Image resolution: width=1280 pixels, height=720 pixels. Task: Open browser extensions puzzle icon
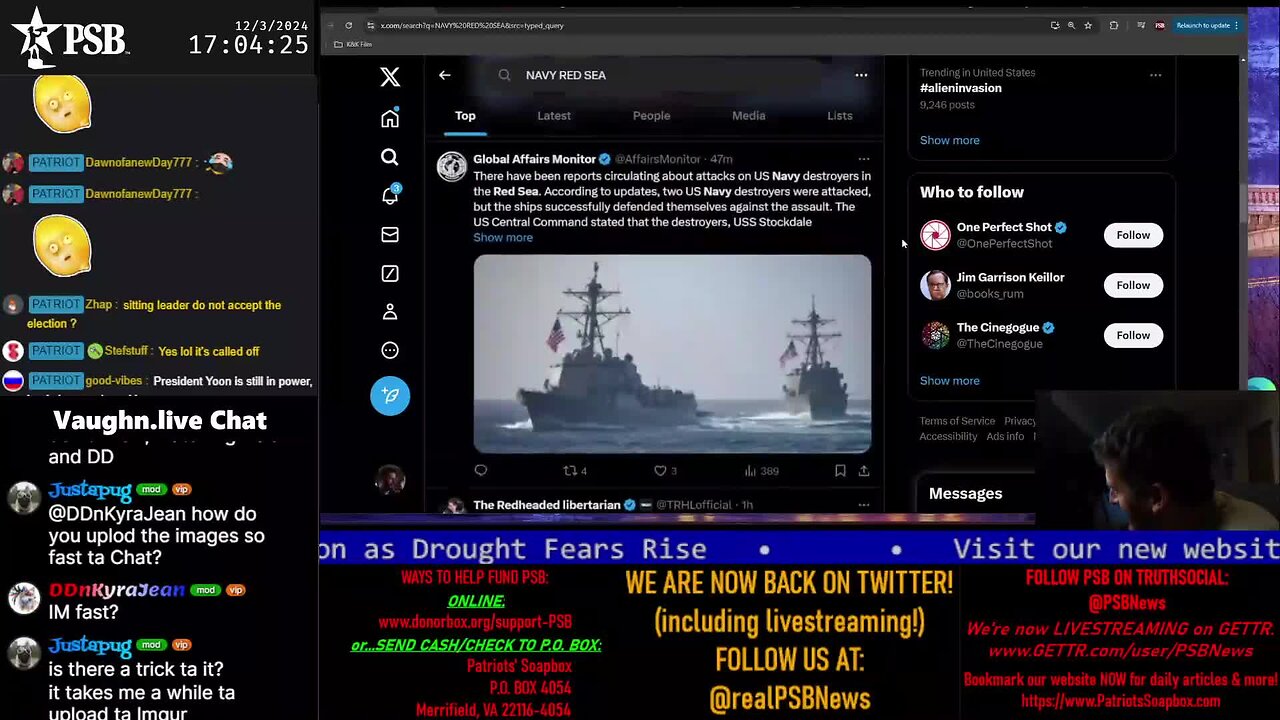point(1114,25)
